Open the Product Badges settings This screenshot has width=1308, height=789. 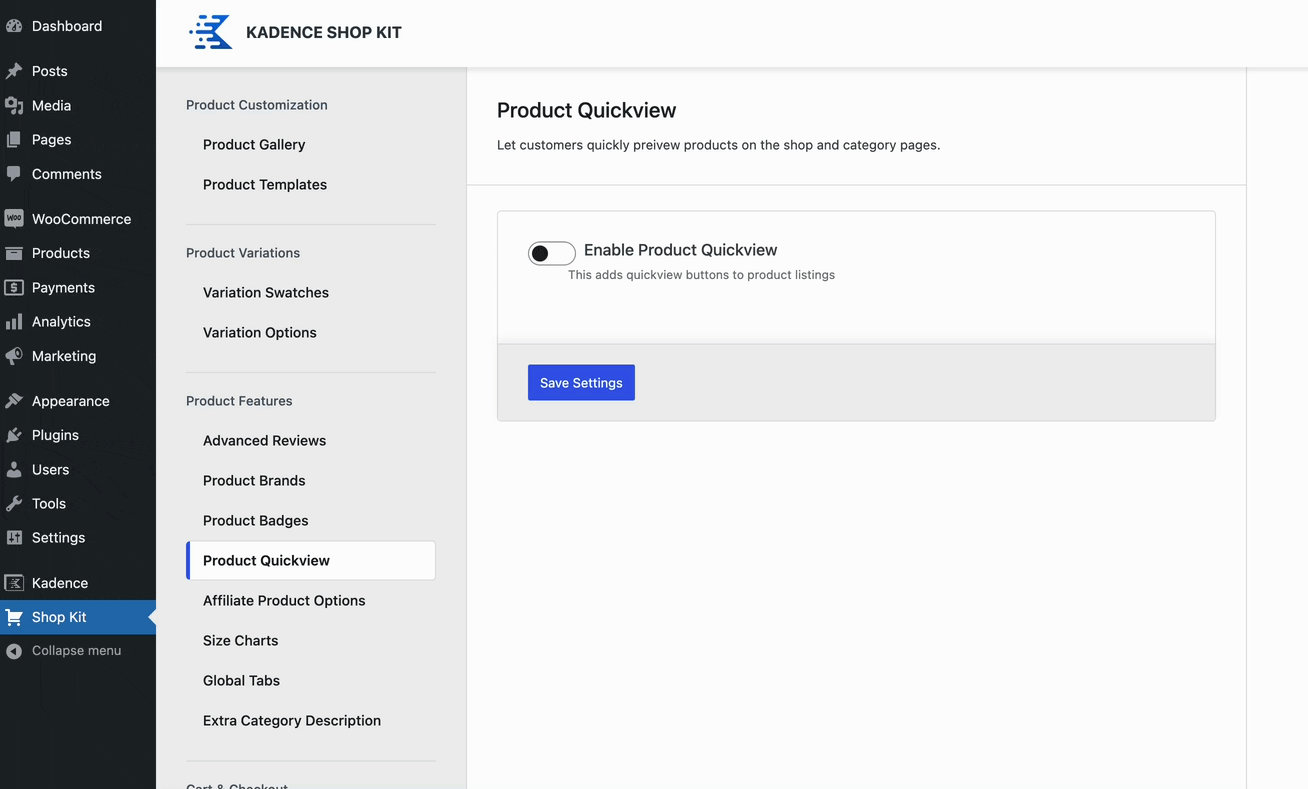(255, 520)
